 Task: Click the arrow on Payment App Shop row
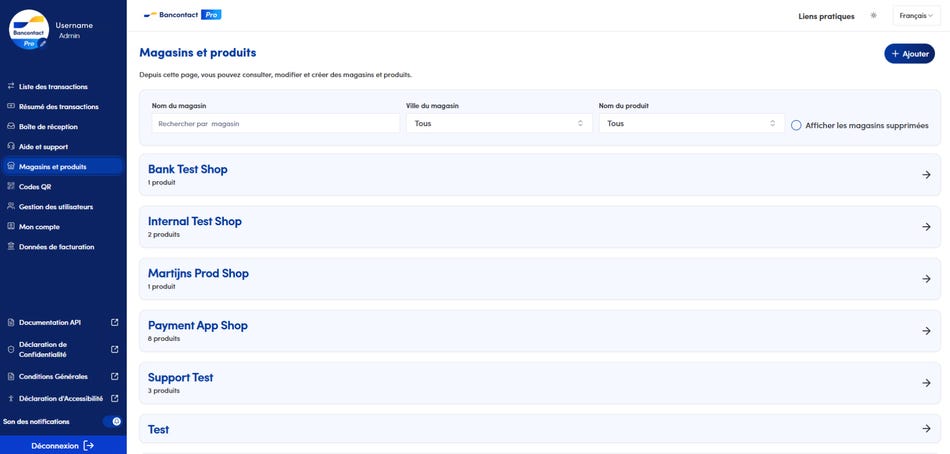(x=926, y=331)
